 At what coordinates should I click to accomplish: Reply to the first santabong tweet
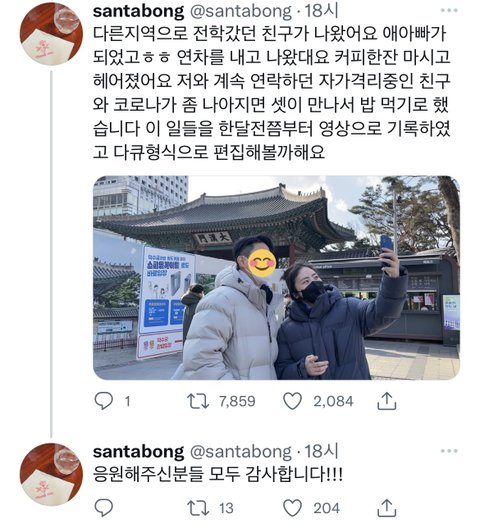click(x=104, y=401)
